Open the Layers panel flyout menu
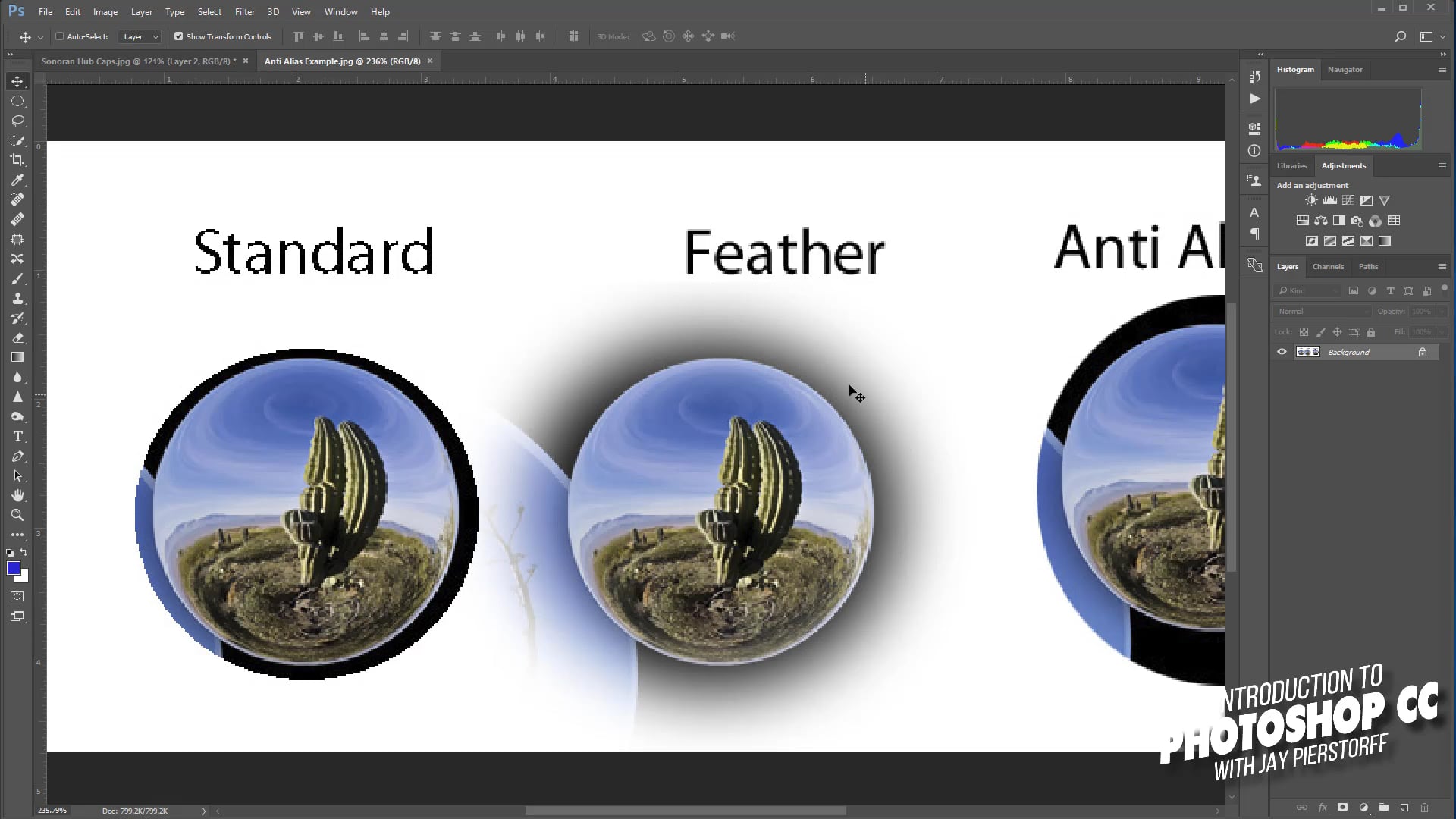This screenshot has height=819, width=1456. 1442,267
